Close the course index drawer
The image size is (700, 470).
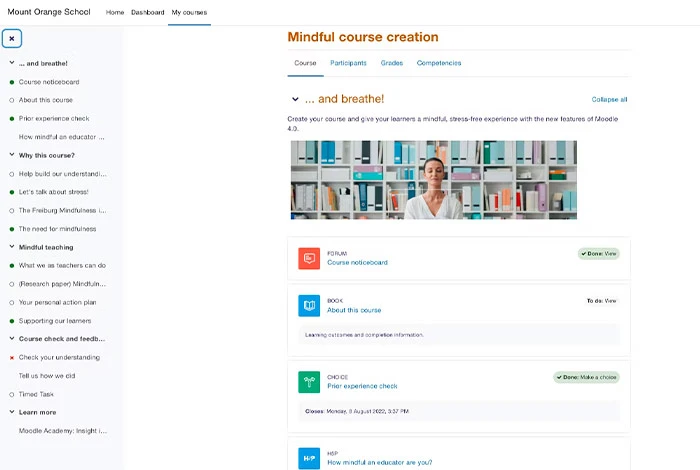[12, 39]
